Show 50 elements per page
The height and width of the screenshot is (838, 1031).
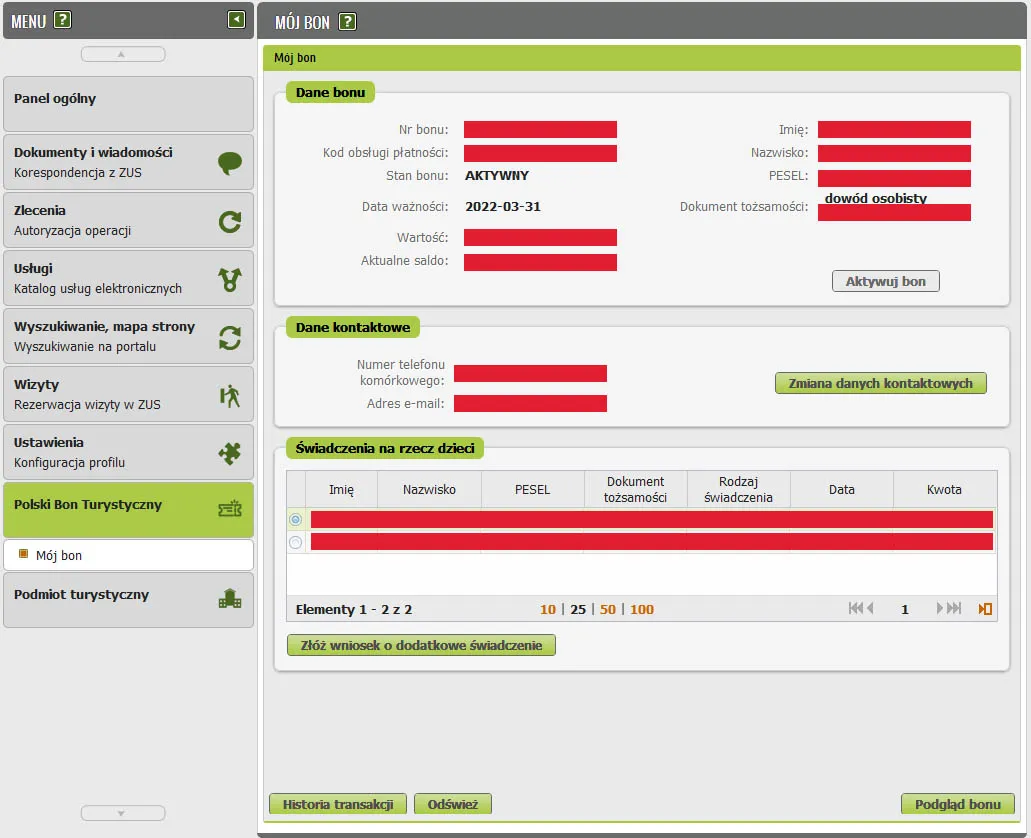pyautogui.click(x=608, y=609)
